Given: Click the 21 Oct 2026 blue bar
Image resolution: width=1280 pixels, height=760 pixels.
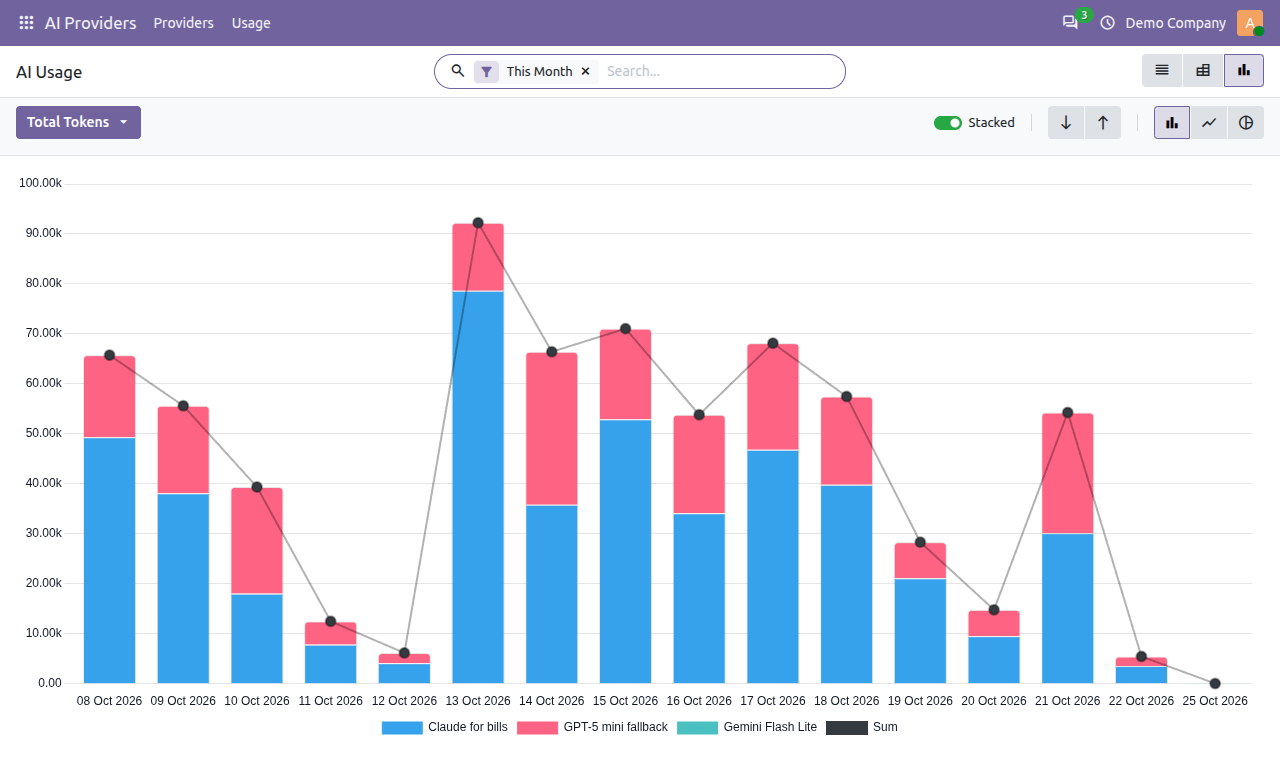Looking at the screenshot, I should pos(1068,608).
